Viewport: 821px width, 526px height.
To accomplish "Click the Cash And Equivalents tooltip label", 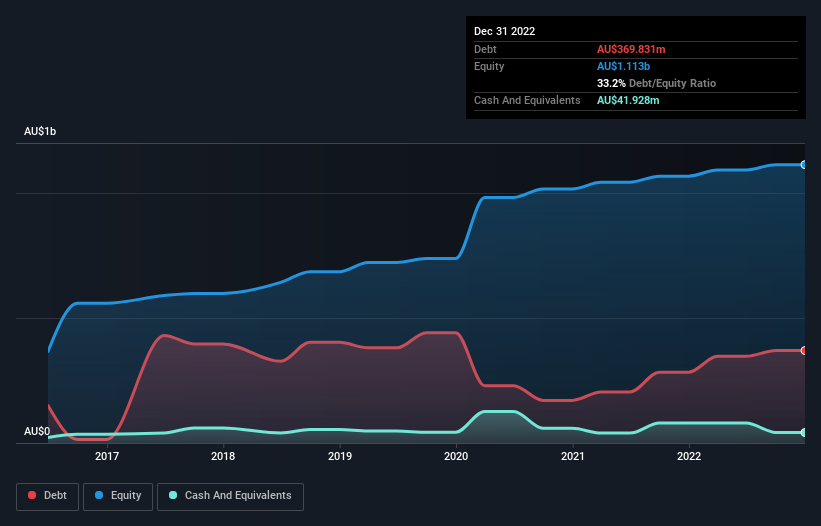I will pos(527,100).
